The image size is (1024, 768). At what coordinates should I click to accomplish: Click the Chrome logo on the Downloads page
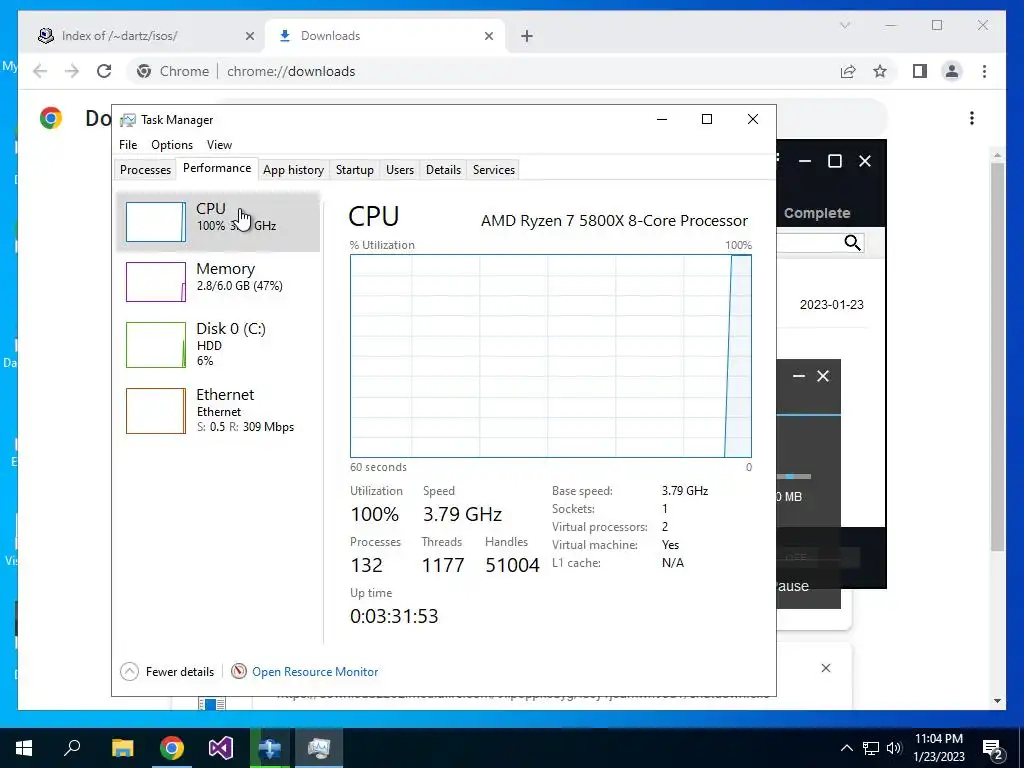click(51, 118)
